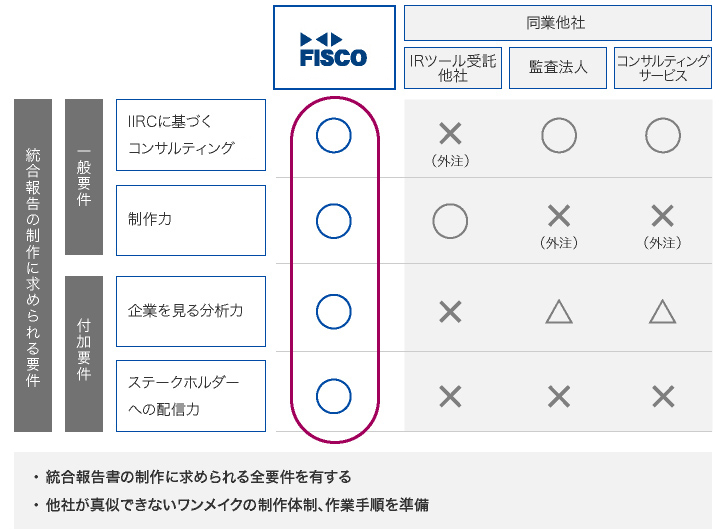Viewport: 726px width, 530px height.
Task: Click the FISCO logo
Action: pos(333,50)
